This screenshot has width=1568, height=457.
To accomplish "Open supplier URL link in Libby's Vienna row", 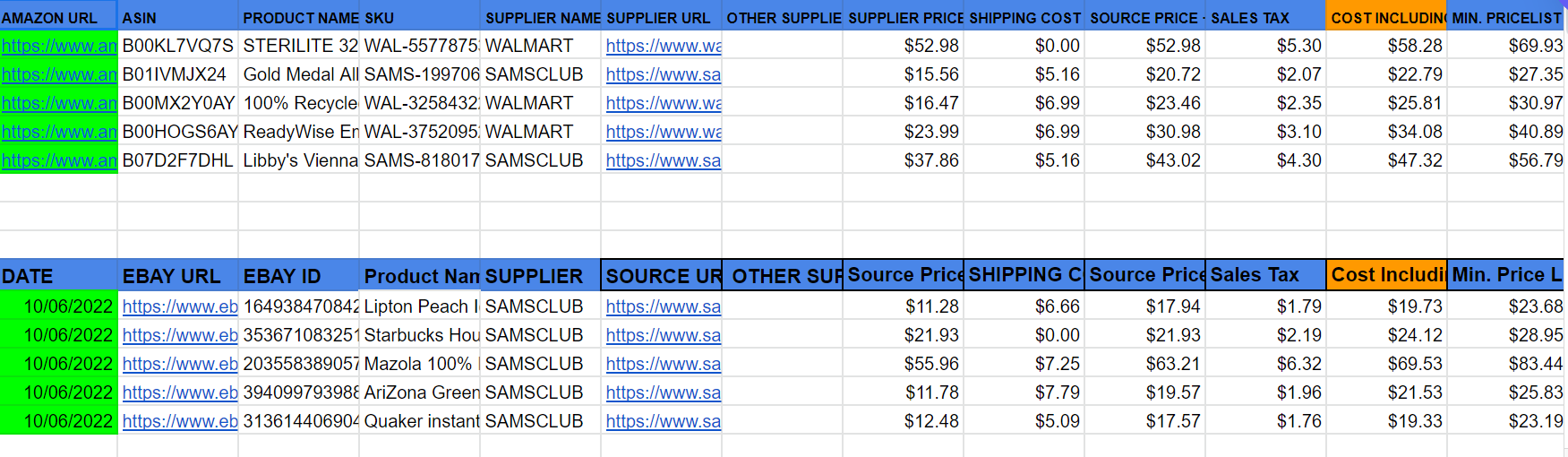I will coord(663,160).
